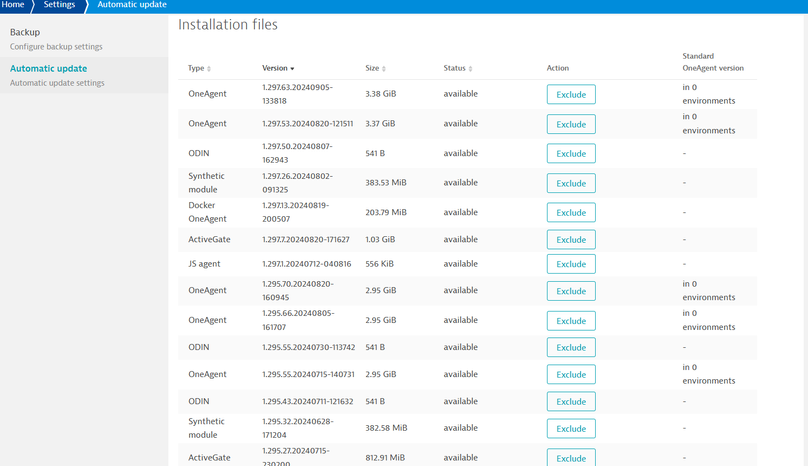Image resolution: width=808 pixels, height=466 pixels.
Task: Exclude OneAgent 1.297.63 installation file
Action: [x=571, y=94]
